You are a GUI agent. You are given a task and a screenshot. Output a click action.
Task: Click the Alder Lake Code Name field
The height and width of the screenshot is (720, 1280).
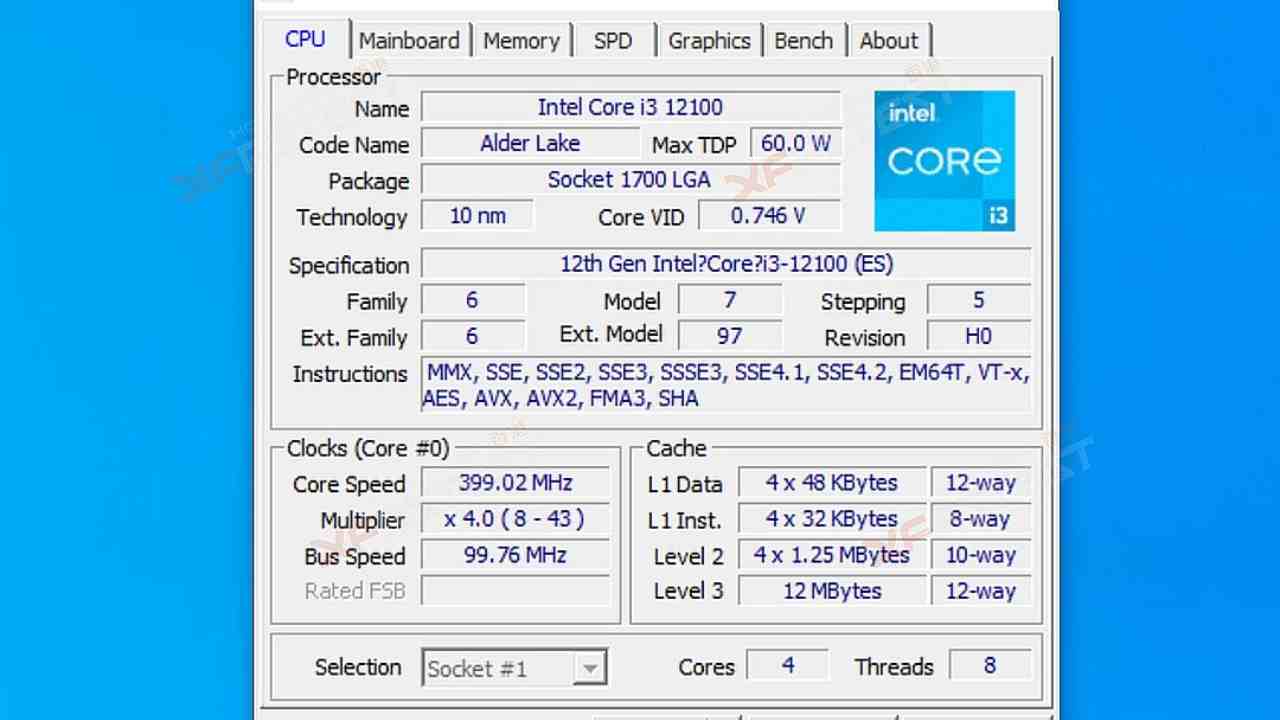[529, 144]
